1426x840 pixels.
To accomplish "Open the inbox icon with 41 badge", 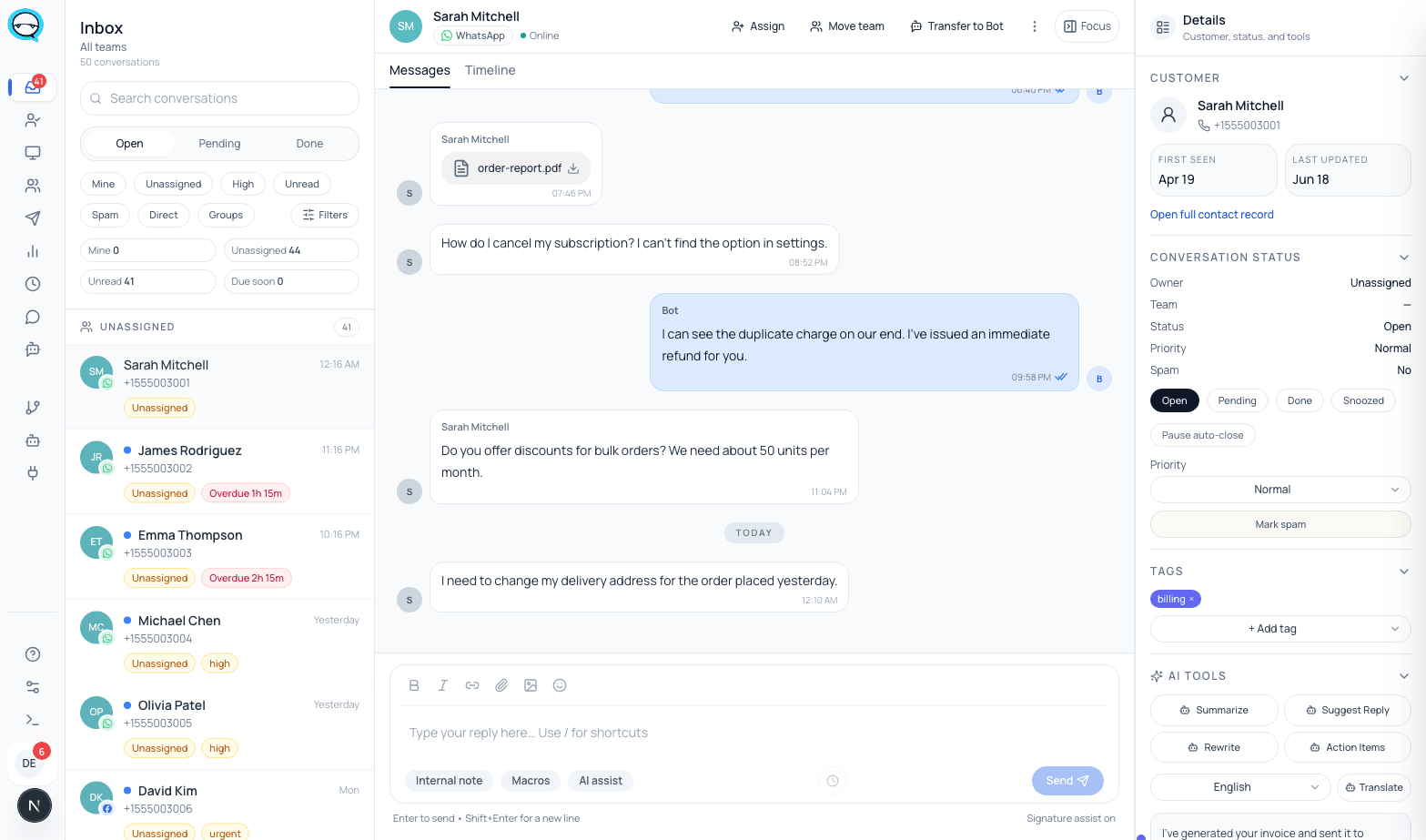I will (x=33, y=87).
